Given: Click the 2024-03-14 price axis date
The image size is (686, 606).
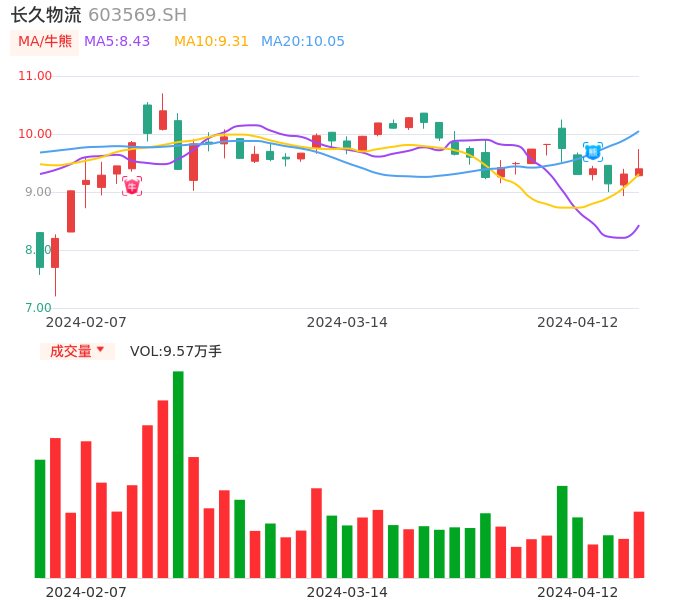Looking at the screenshot, I should (347, 322).
